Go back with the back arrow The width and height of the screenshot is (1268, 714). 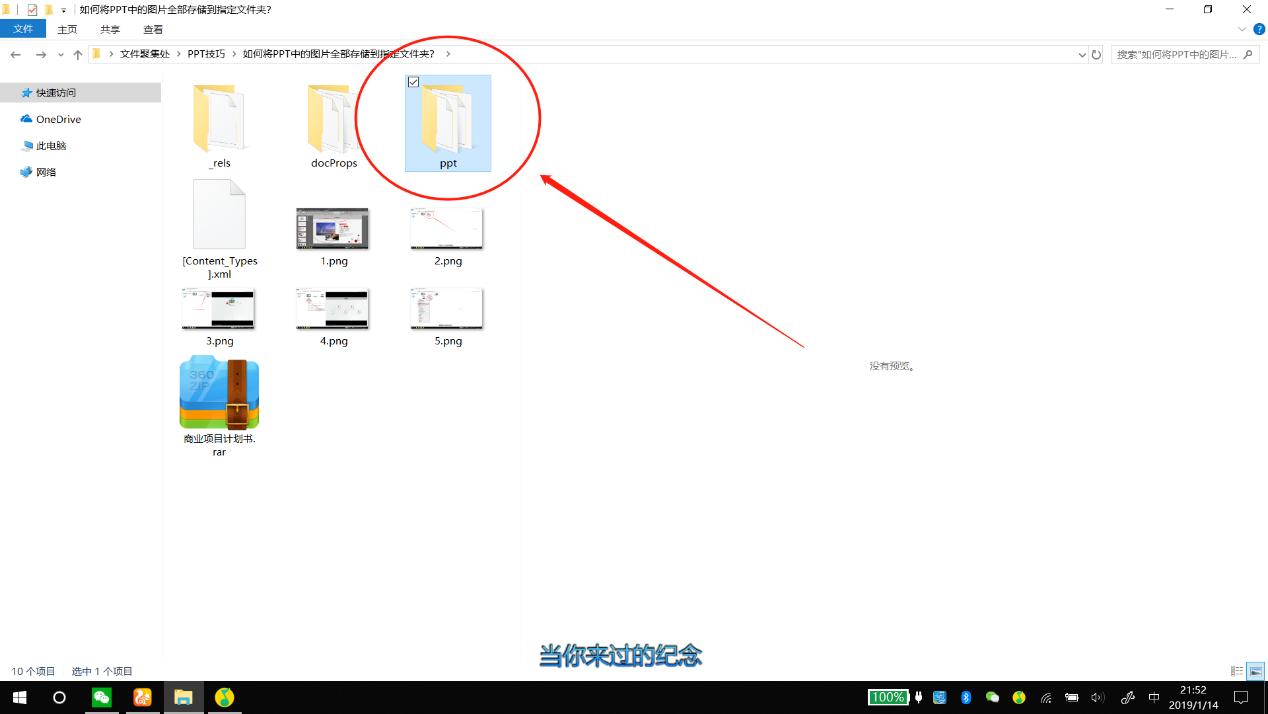(15, 54)
